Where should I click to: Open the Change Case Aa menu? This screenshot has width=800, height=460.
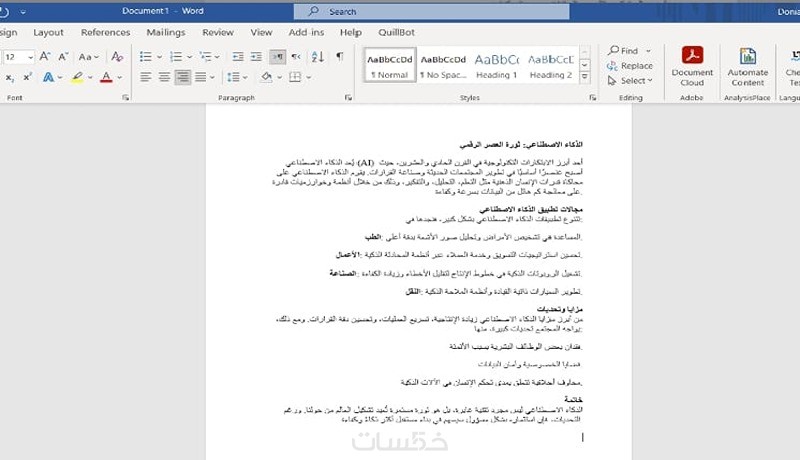click(x=88, y=57)
